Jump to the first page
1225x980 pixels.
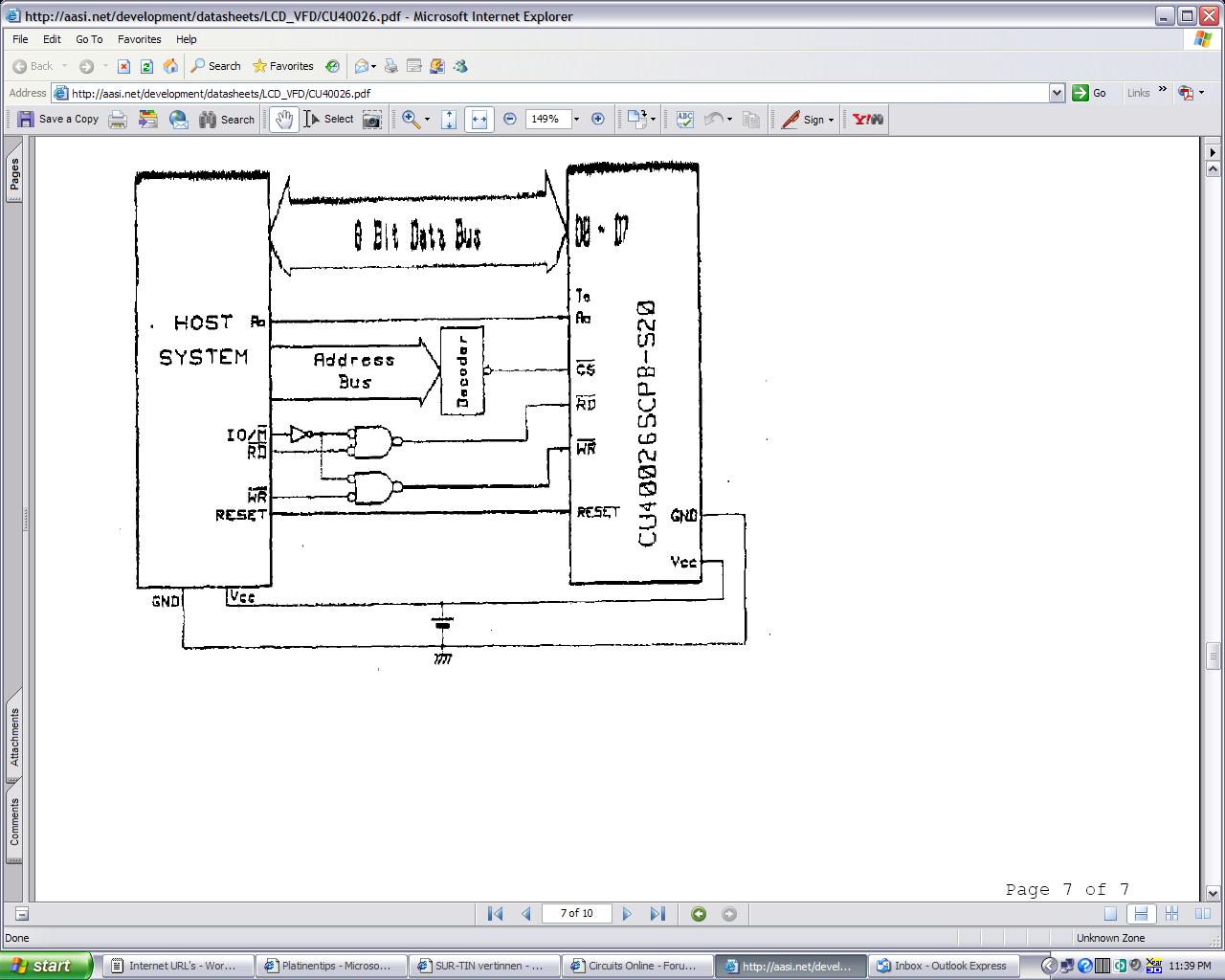[x=495, y=914]
